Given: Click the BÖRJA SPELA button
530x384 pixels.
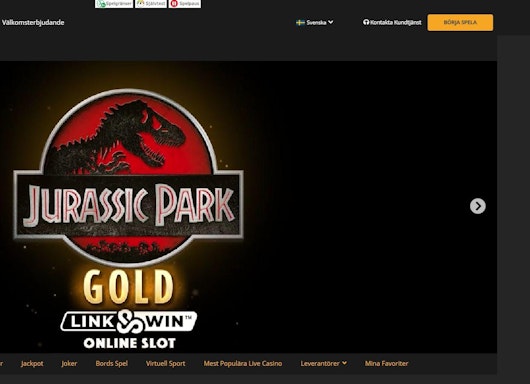Looking at the screenshot, I should [x=460, y=23].
